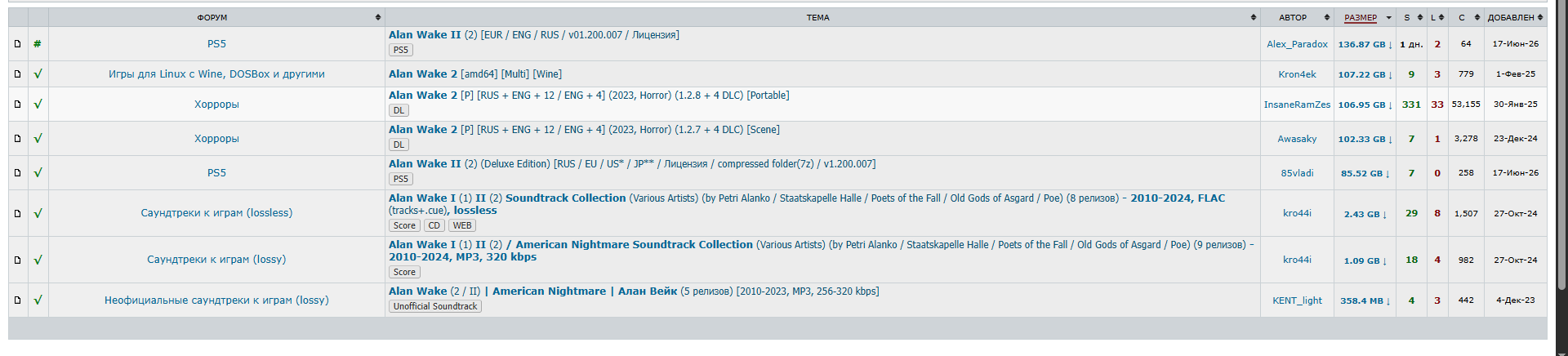Click the Unofficial Soundtrack tag
1568x356 pixels.
(x=435, y=306)
